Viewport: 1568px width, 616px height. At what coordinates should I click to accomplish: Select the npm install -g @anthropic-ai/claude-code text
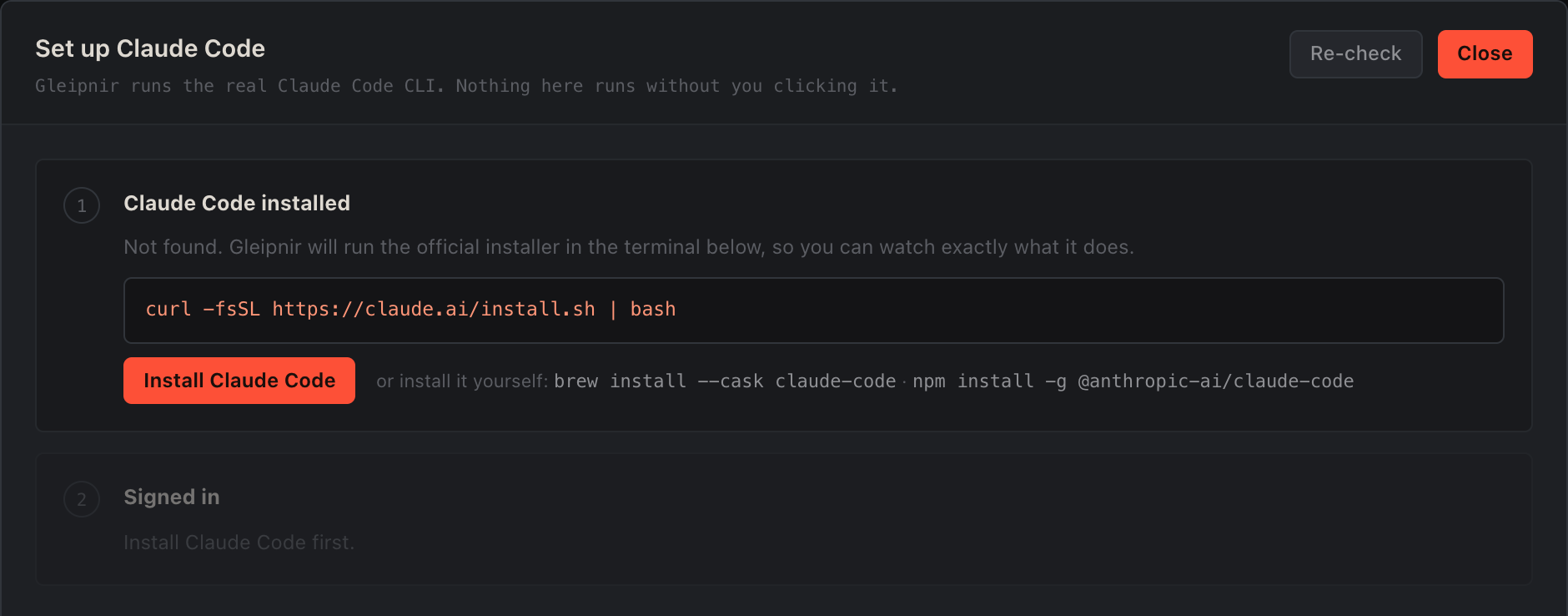point(1133,381)
